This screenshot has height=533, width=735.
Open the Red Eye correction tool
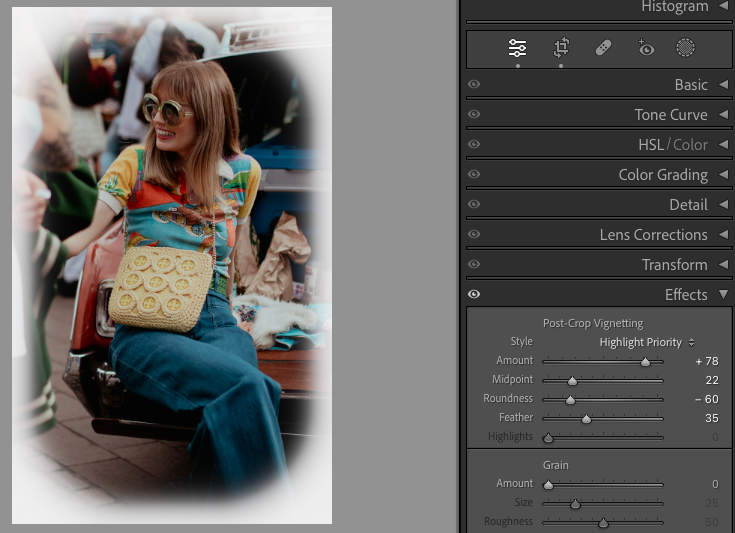[645, 48]
